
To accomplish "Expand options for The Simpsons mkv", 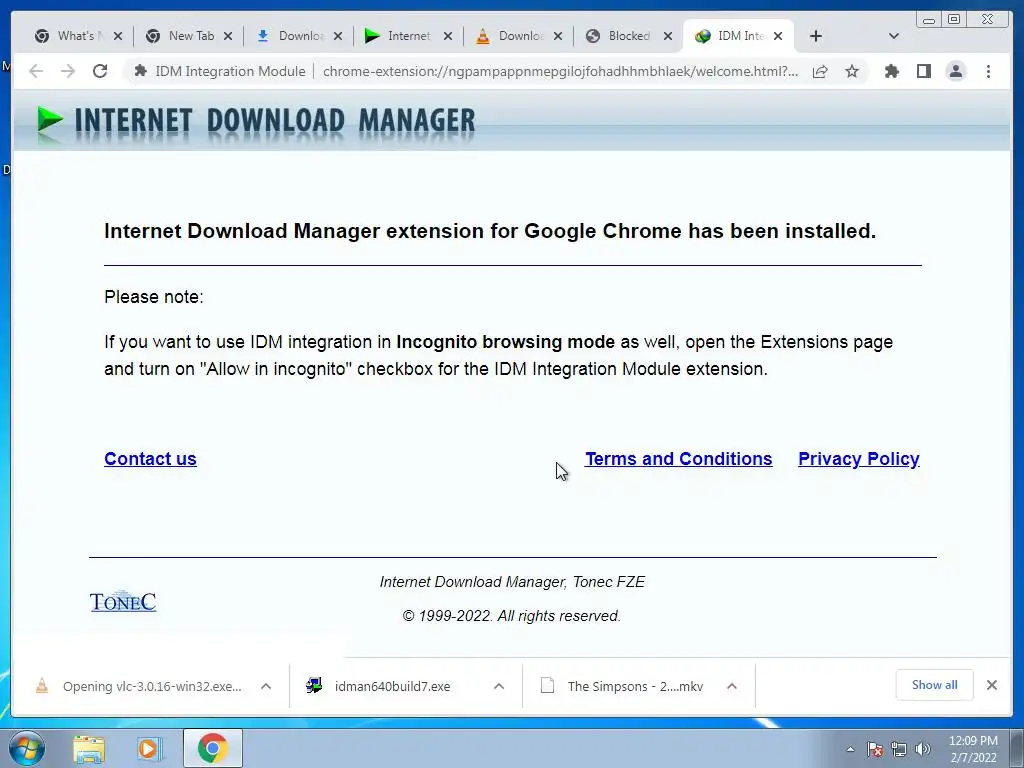I will (x=732, y=686).
